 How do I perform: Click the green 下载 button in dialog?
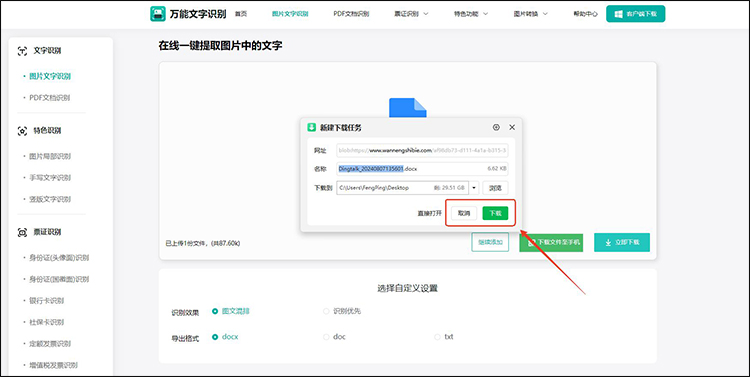click(495, 213)
